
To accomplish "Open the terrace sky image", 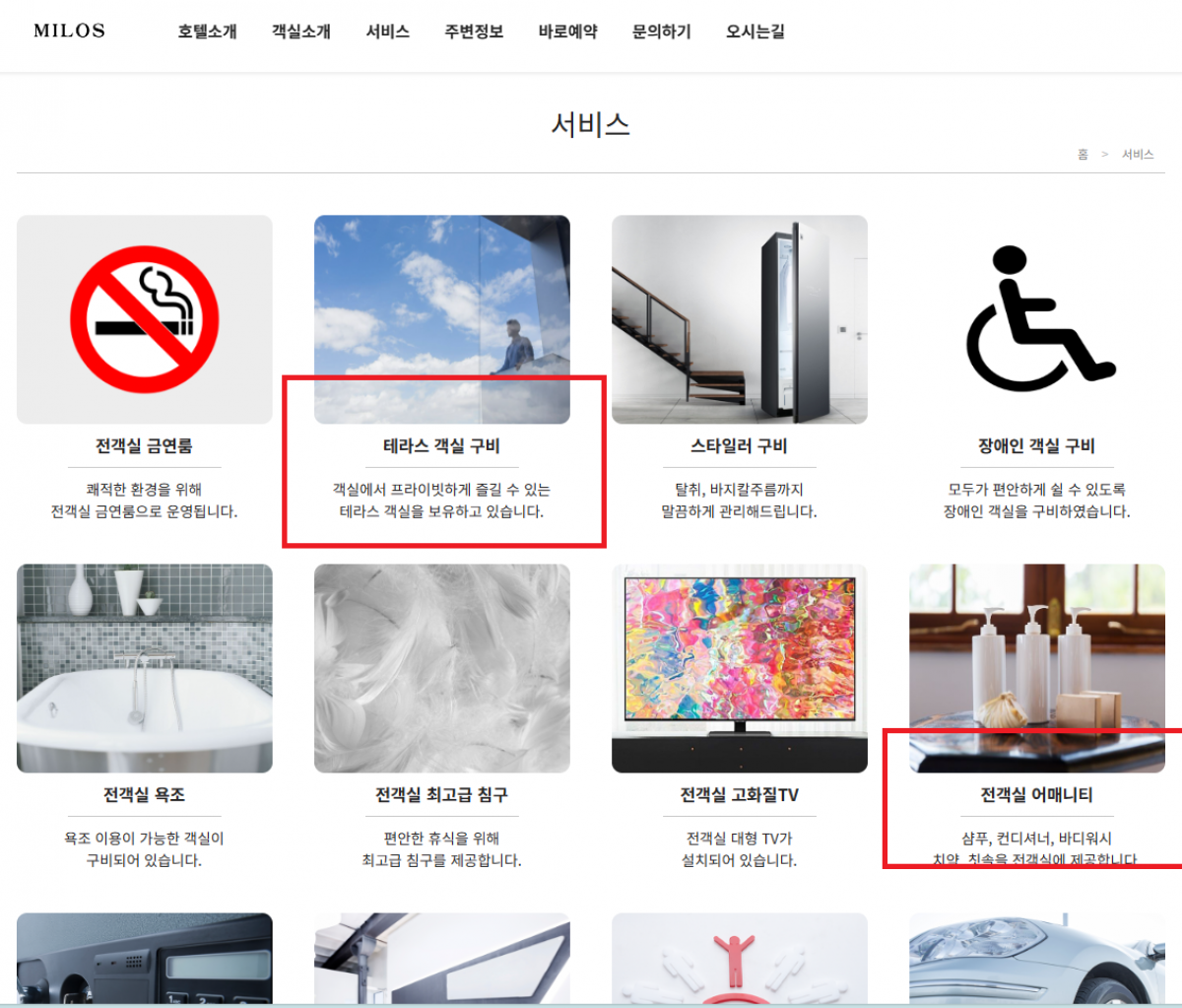I will [441, 296].
